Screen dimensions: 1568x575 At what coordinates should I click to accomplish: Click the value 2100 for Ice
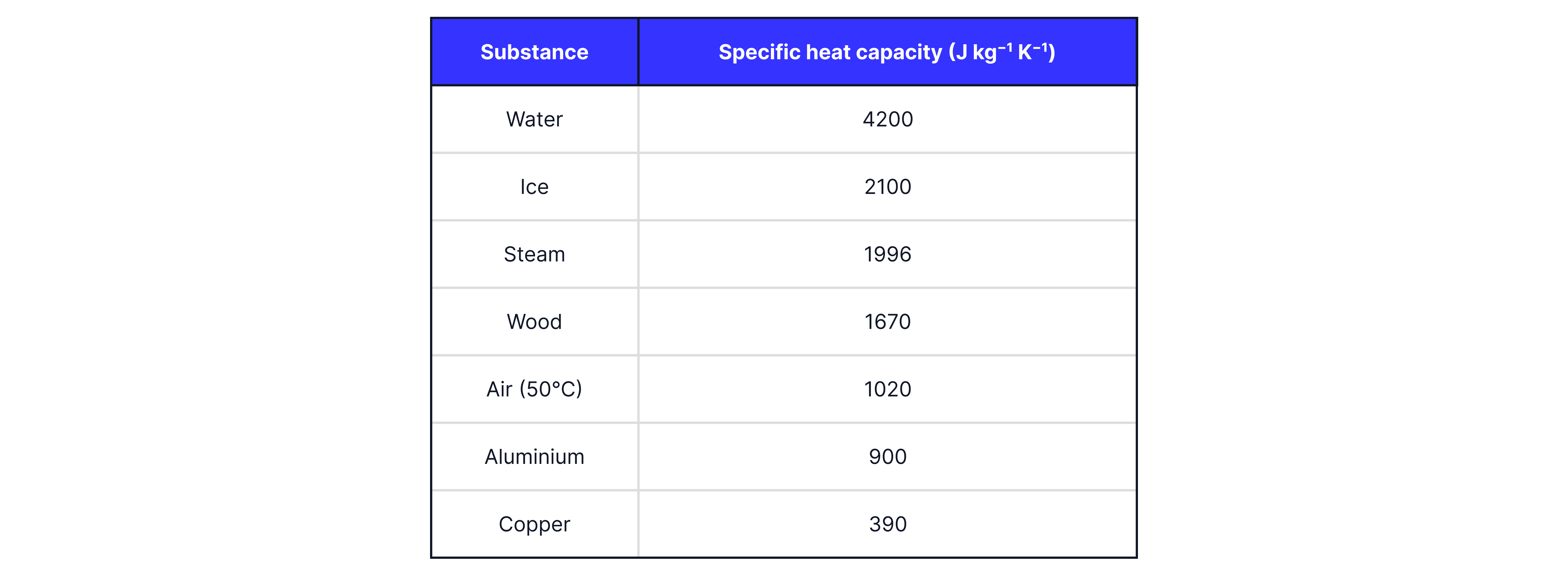click(x=888, y=187)
